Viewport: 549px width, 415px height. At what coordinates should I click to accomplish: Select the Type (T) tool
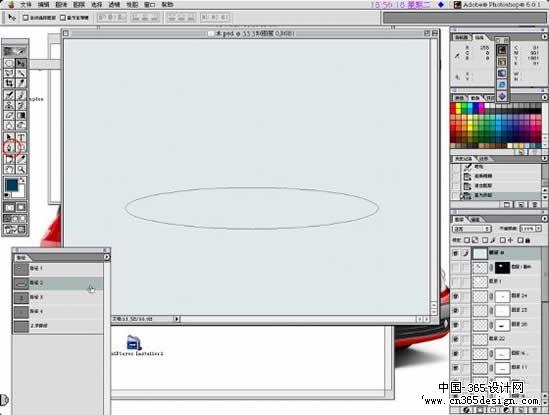(21, 137)
